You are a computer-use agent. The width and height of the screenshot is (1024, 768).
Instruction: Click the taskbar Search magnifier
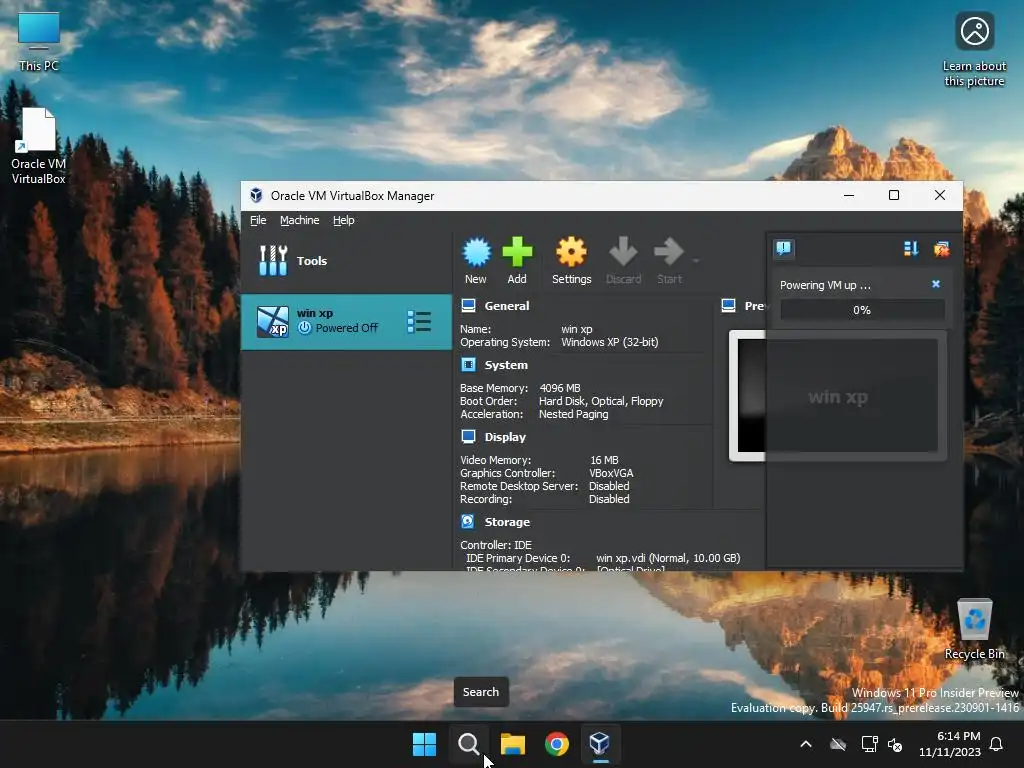[x=468, y=744]
